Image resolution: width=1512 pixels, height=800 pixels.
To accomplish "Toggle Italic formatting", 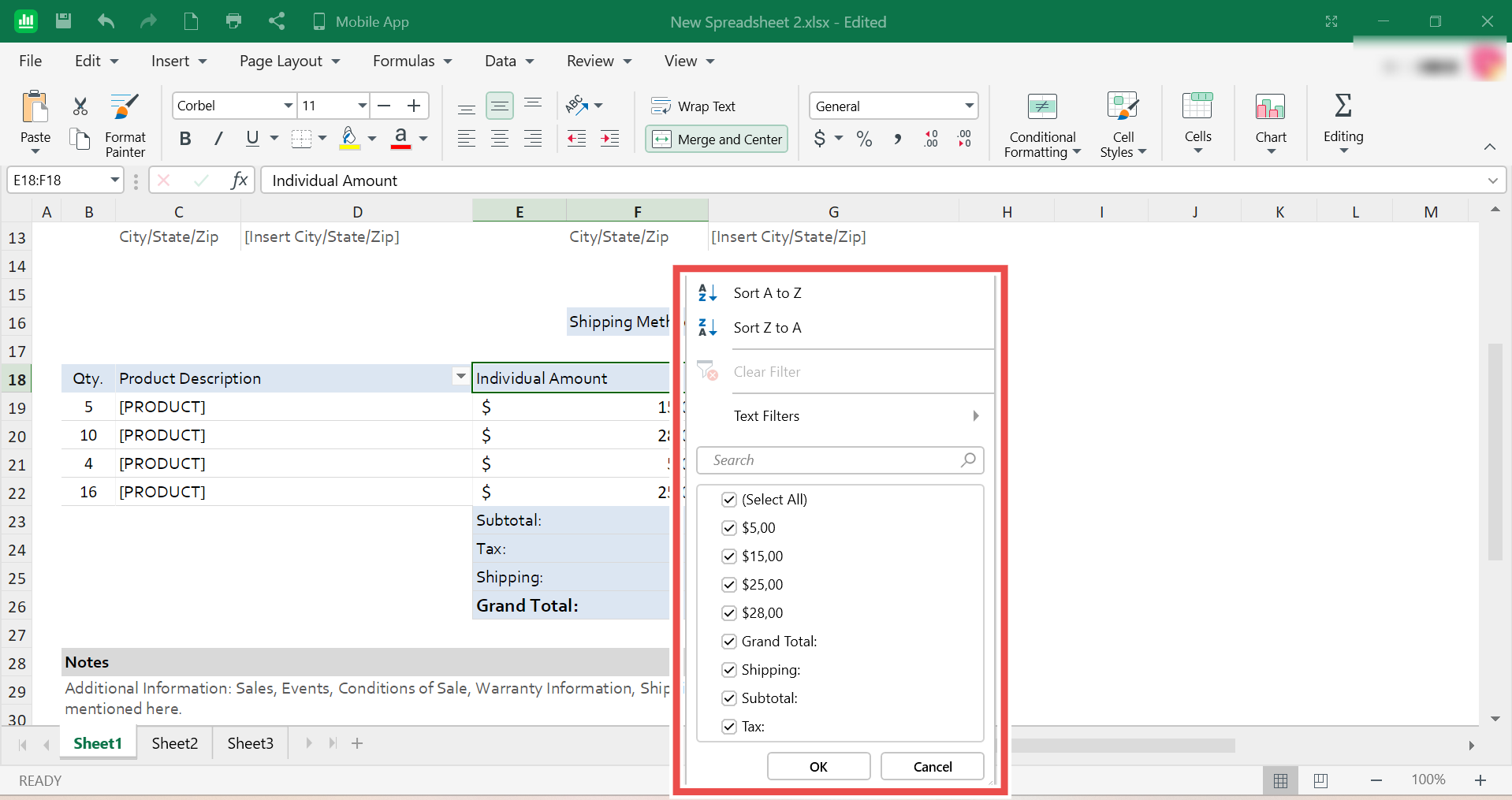I will 219,139.
